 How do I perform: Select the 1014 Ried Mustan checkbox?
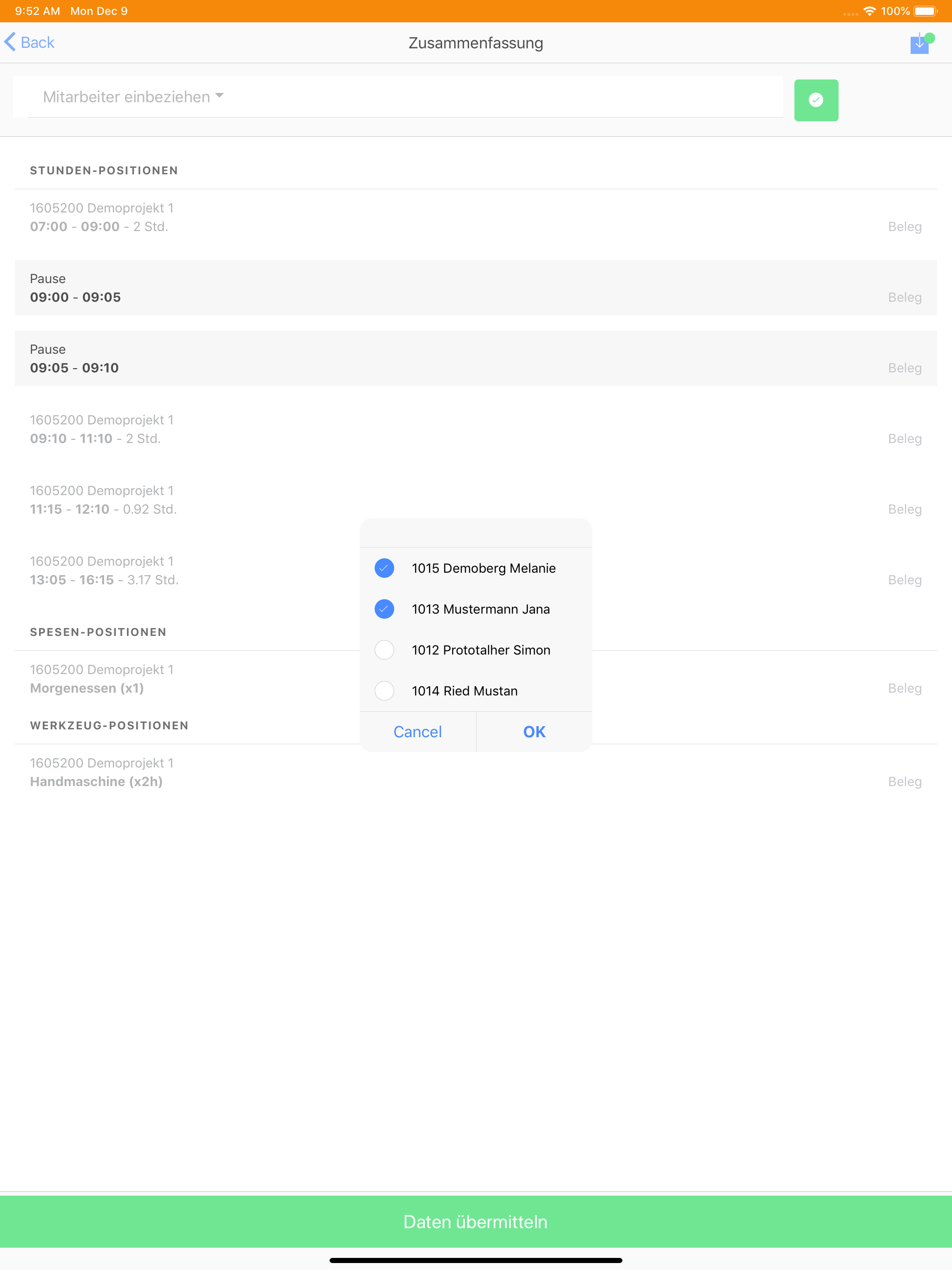384,691
